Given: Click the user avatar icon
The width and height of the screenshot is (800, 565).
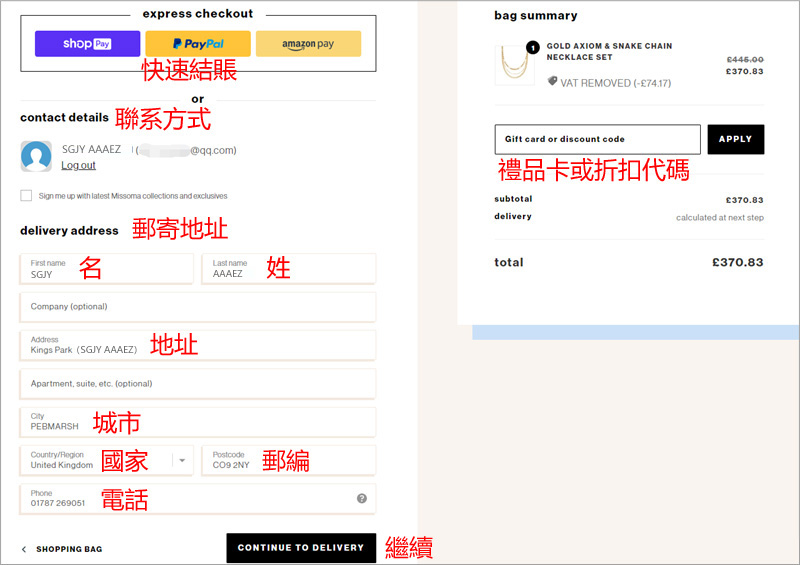Looking at the screenshot, I should (36, 156).
